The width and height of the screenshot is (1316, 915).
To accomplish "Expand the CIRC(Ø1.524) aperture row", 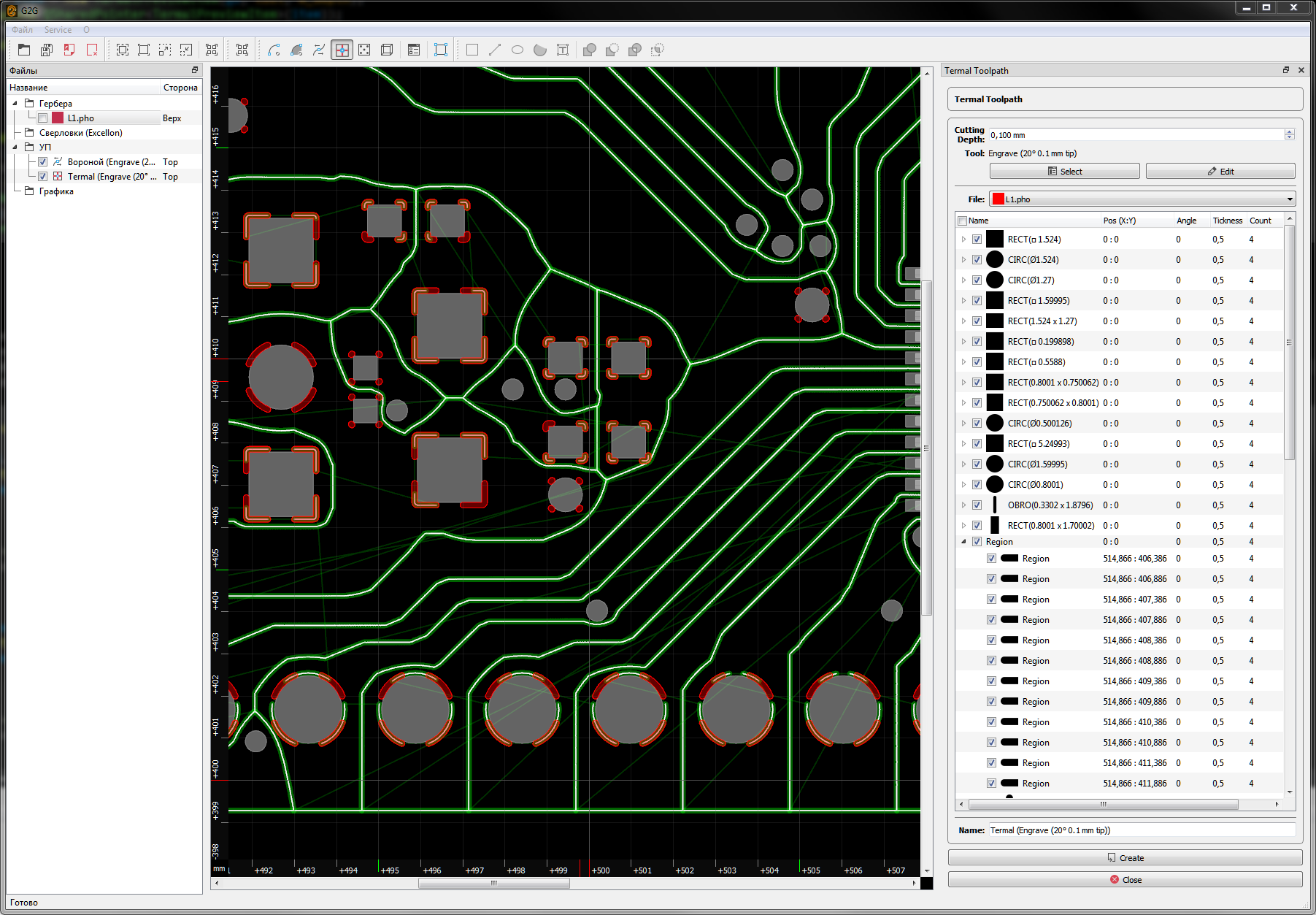I will click(963, 260).
